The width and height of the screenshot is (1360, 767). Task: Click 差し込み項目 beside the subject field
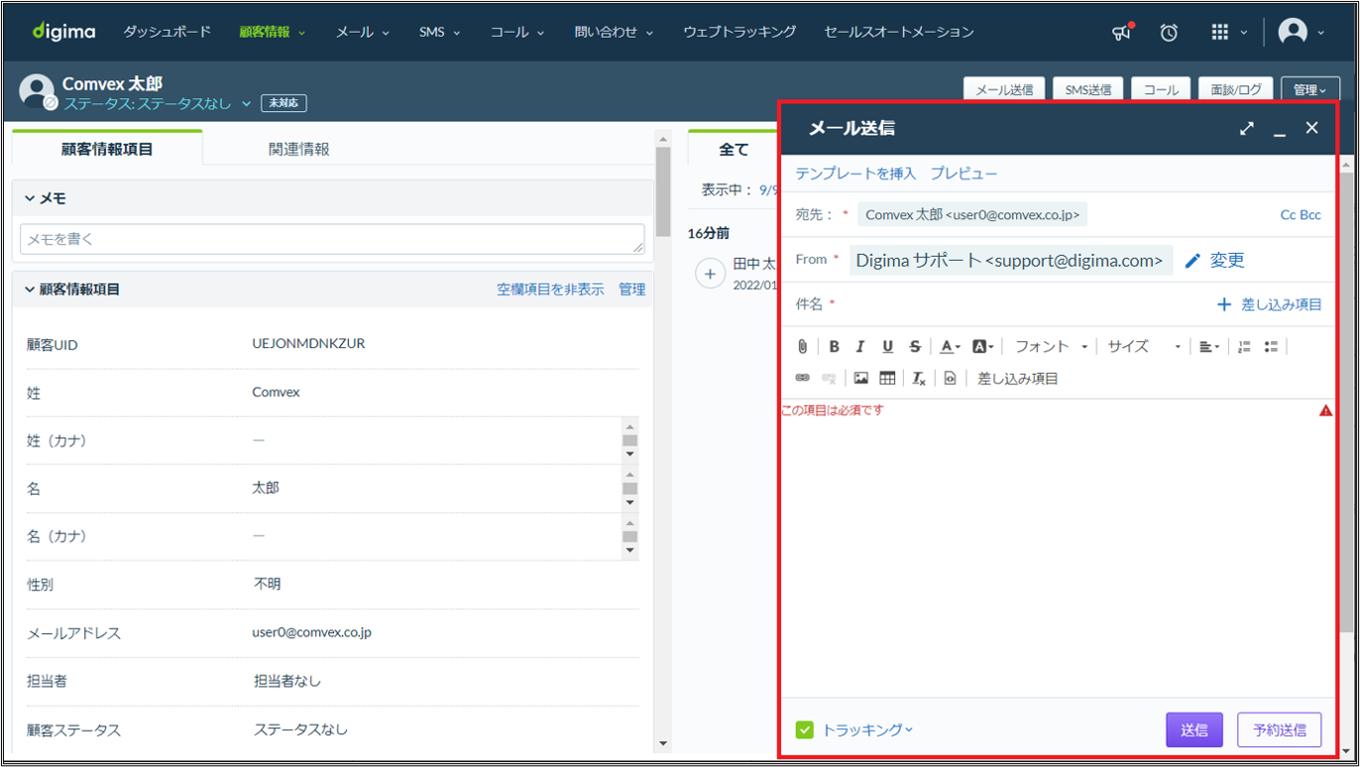point(1269,304)
